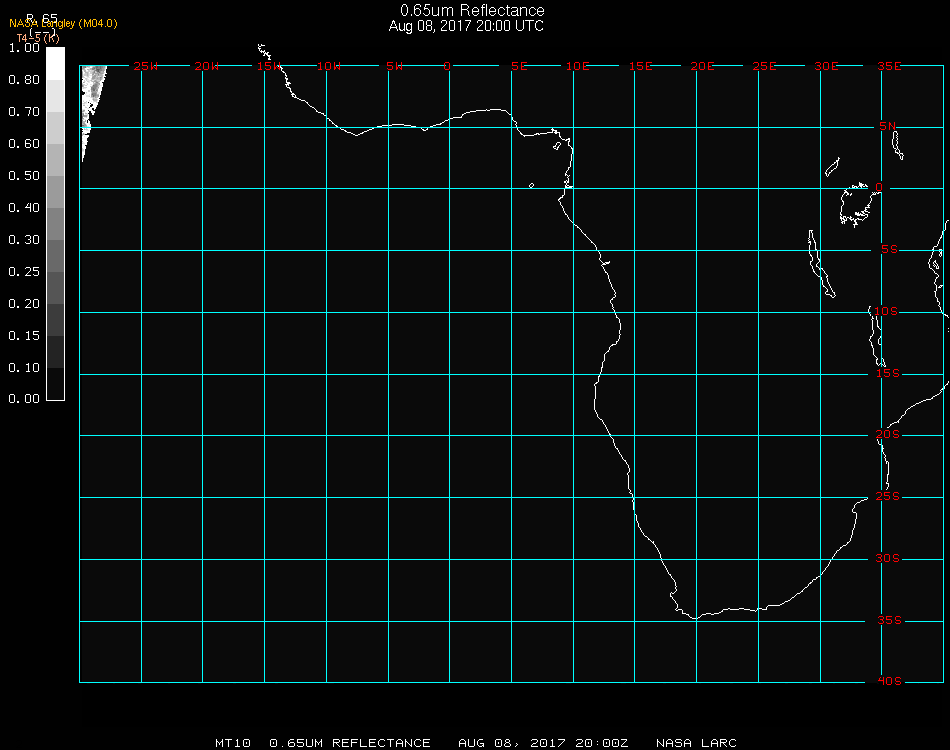Click the colorbar label '0.70'
This screenshot has height=750, width=950.
pos(24,112)
